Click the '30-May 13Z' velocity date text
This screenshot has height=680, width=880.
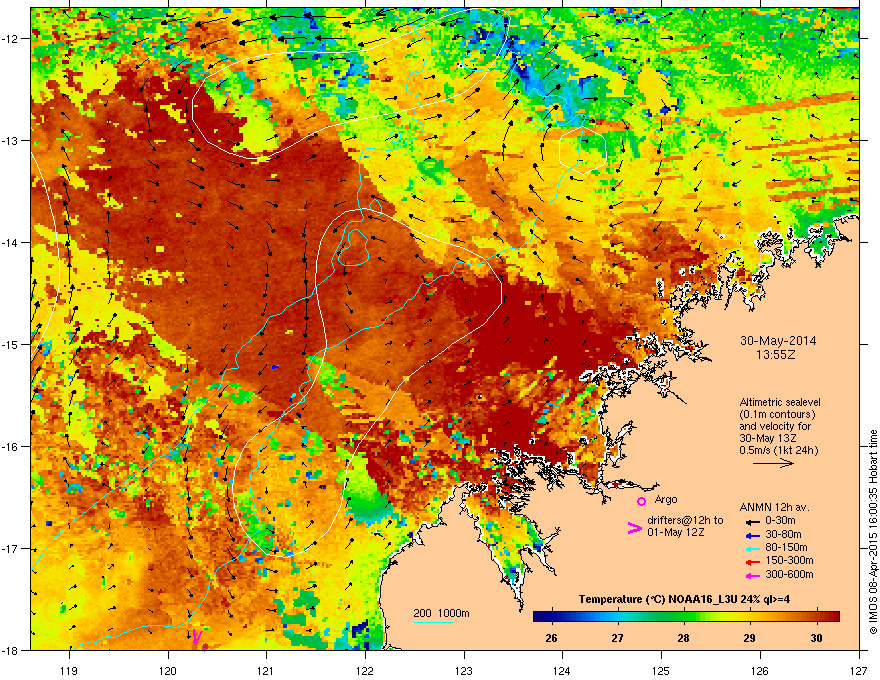point(768,438)
